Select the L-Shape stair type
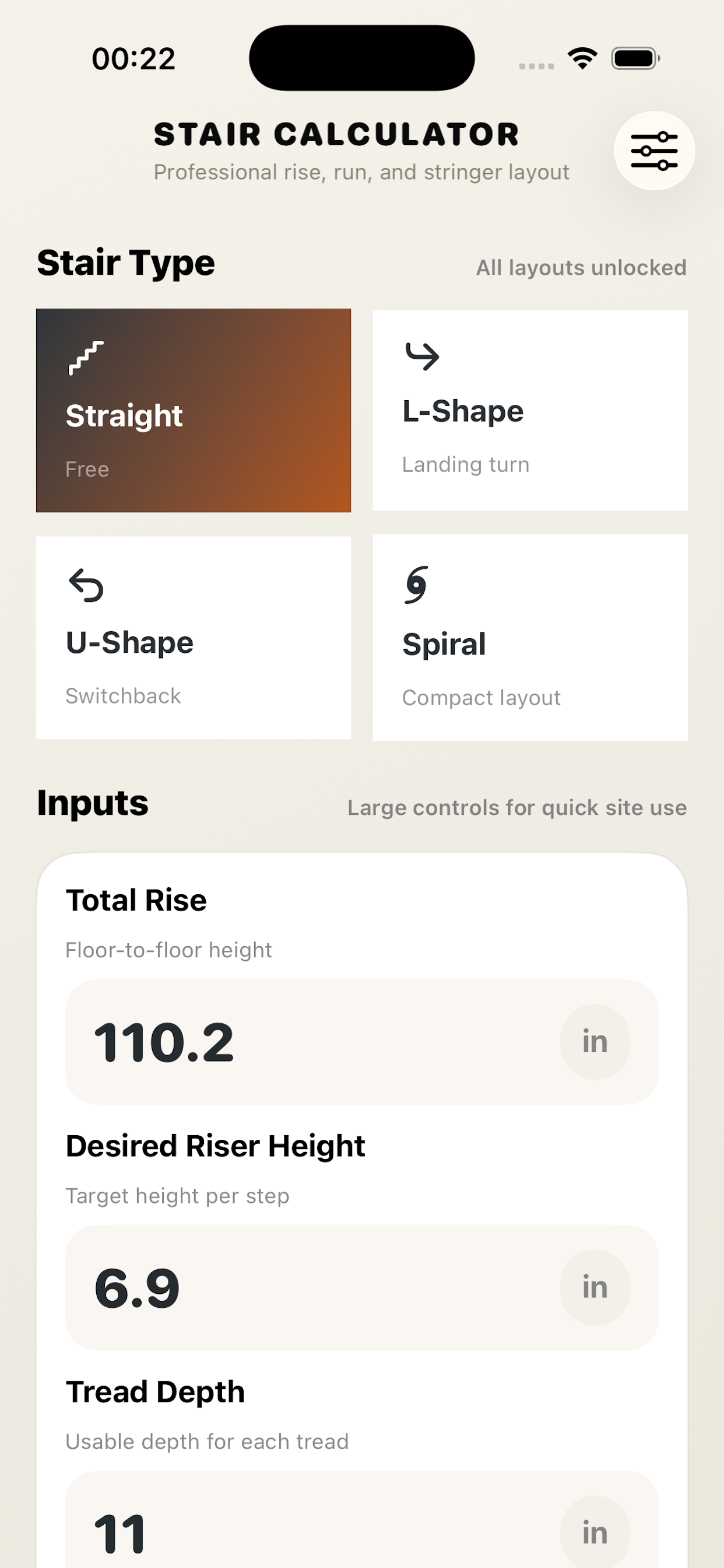Screen dimensions: 724x1568 [x=530, y=410]
